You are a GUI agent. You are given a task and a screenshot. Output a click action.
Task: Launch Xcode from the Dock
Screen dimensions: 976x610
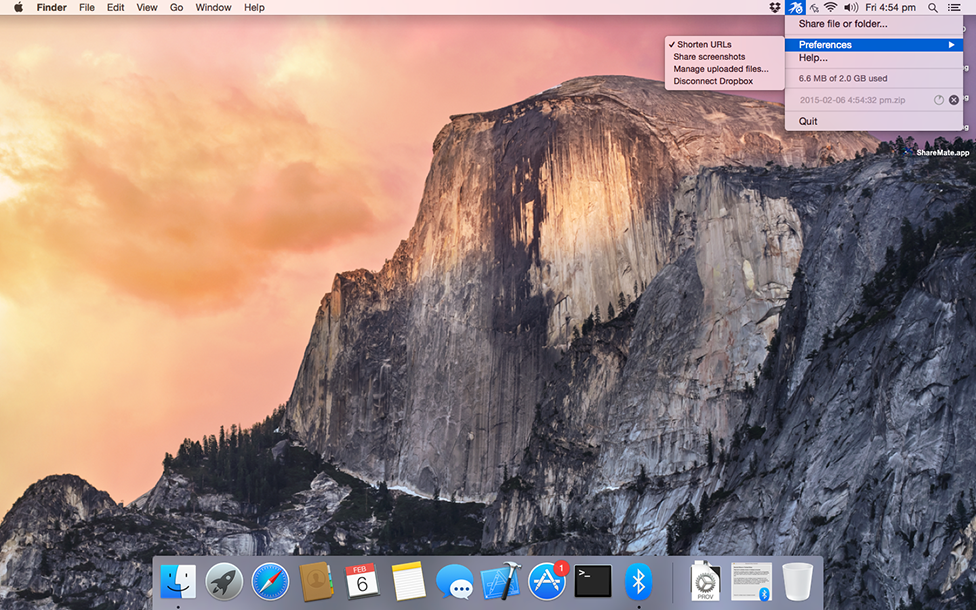coord(501,581)
